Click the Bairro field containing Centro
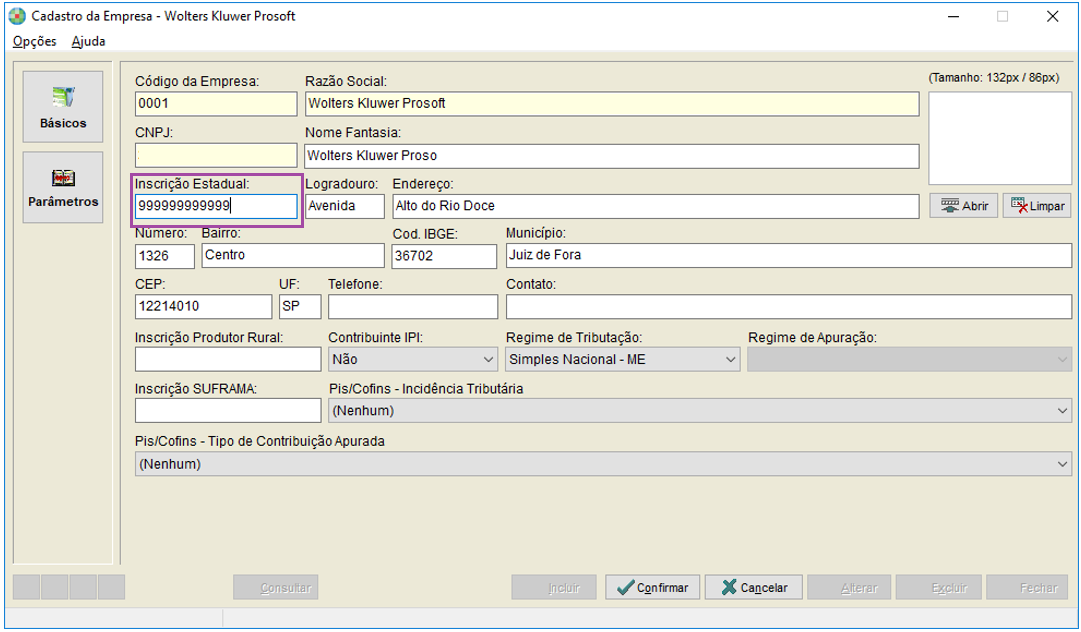 coord(293,256)
